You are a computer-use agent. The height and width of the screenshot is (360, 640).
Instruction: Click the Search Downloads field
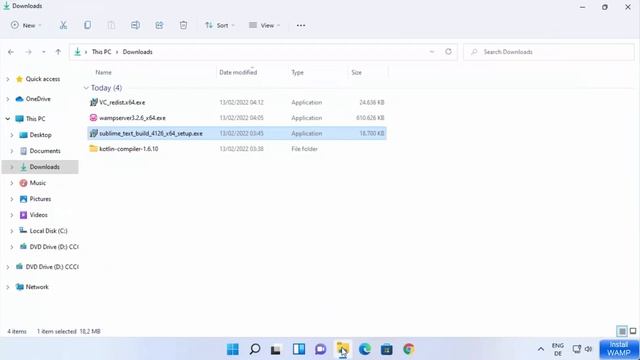point(549,52)
